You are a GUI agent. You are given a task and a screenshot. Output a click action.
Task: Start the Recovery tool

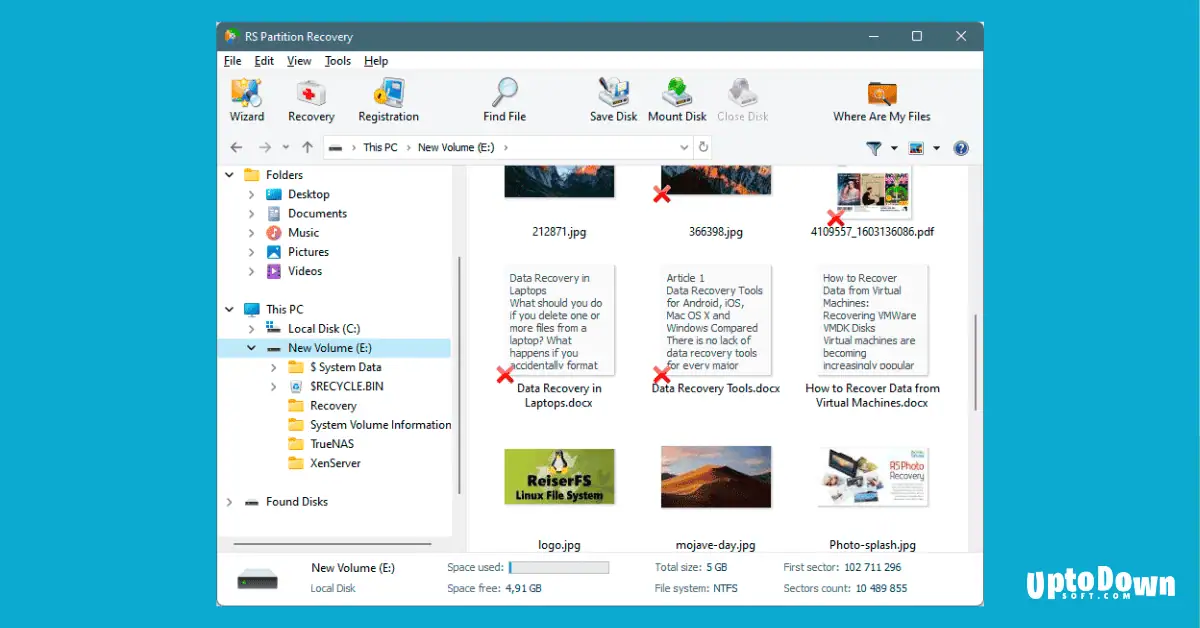point(310,98)
